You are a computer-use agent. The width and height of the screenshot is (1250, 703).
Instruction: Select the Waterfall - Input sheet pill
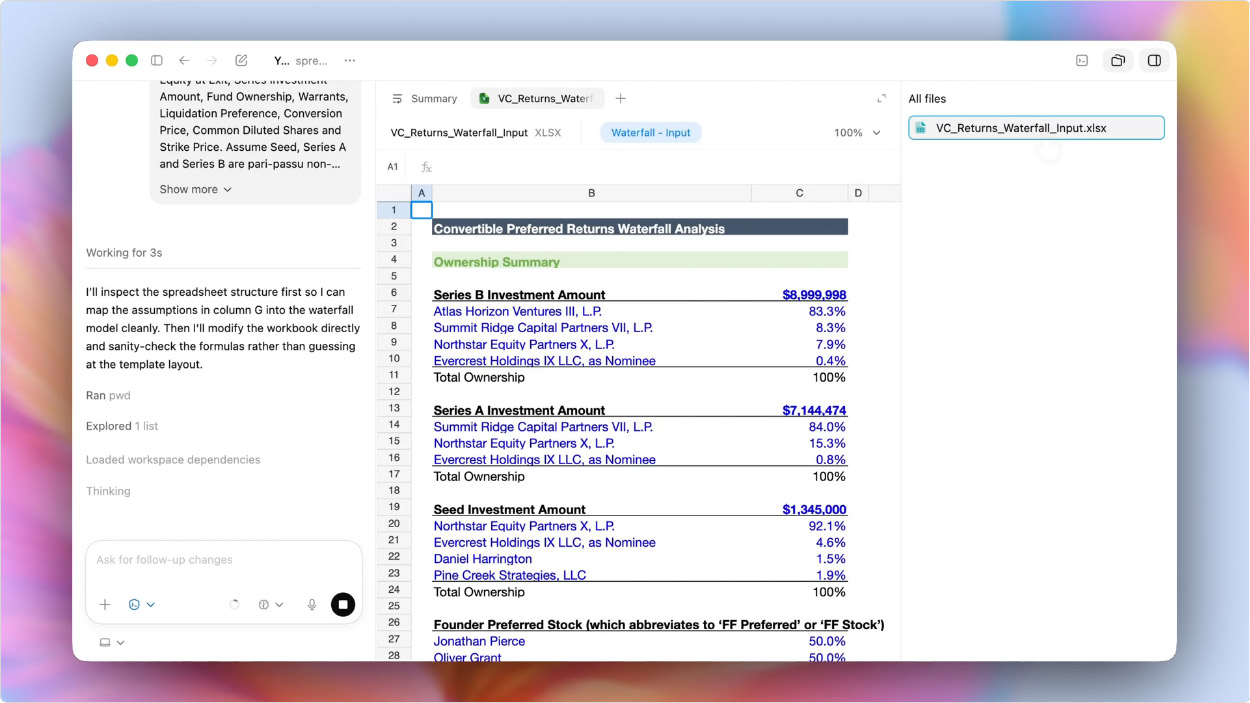pos(650,133)
